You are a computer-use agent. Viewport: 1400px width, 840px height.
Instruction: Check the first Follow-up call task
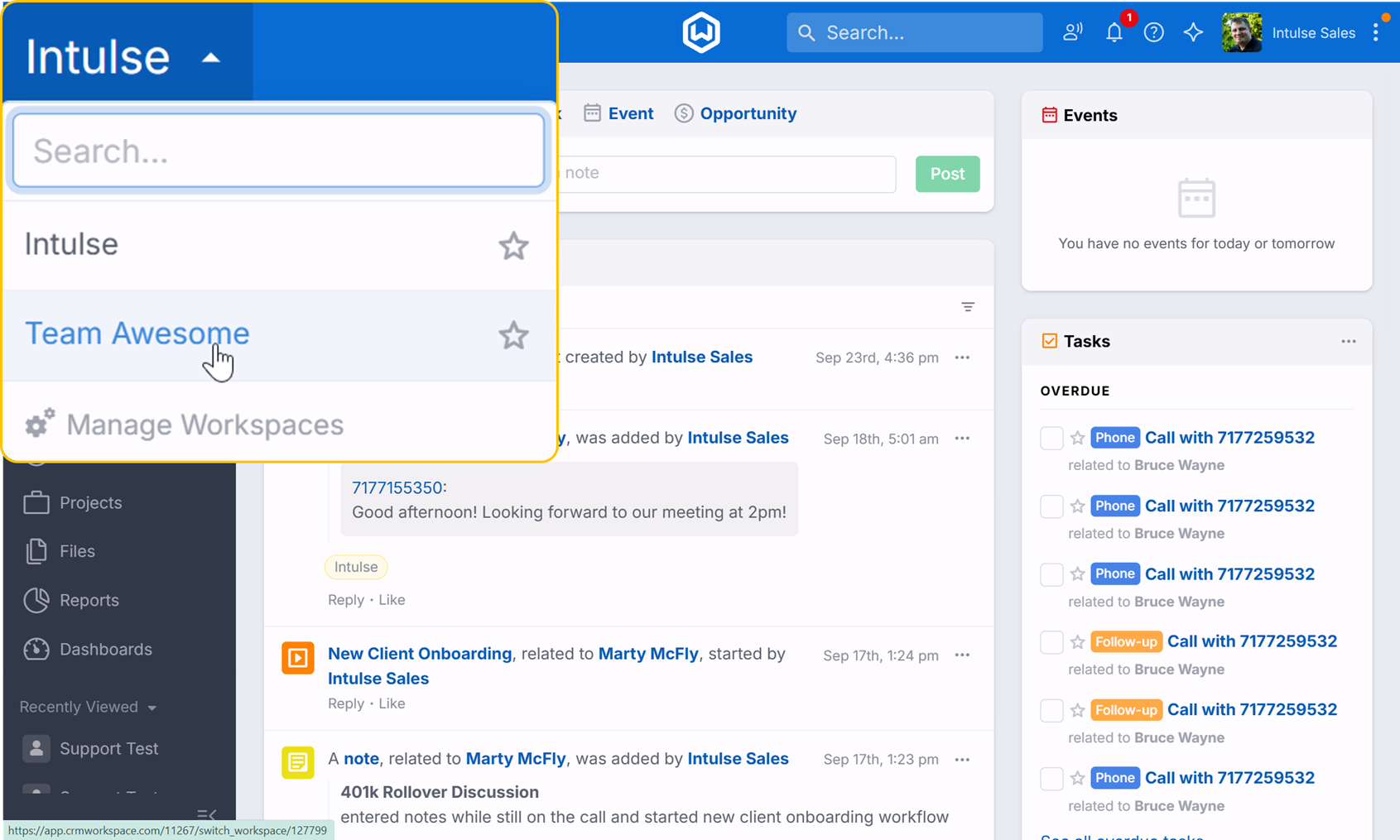point(1051,642)
